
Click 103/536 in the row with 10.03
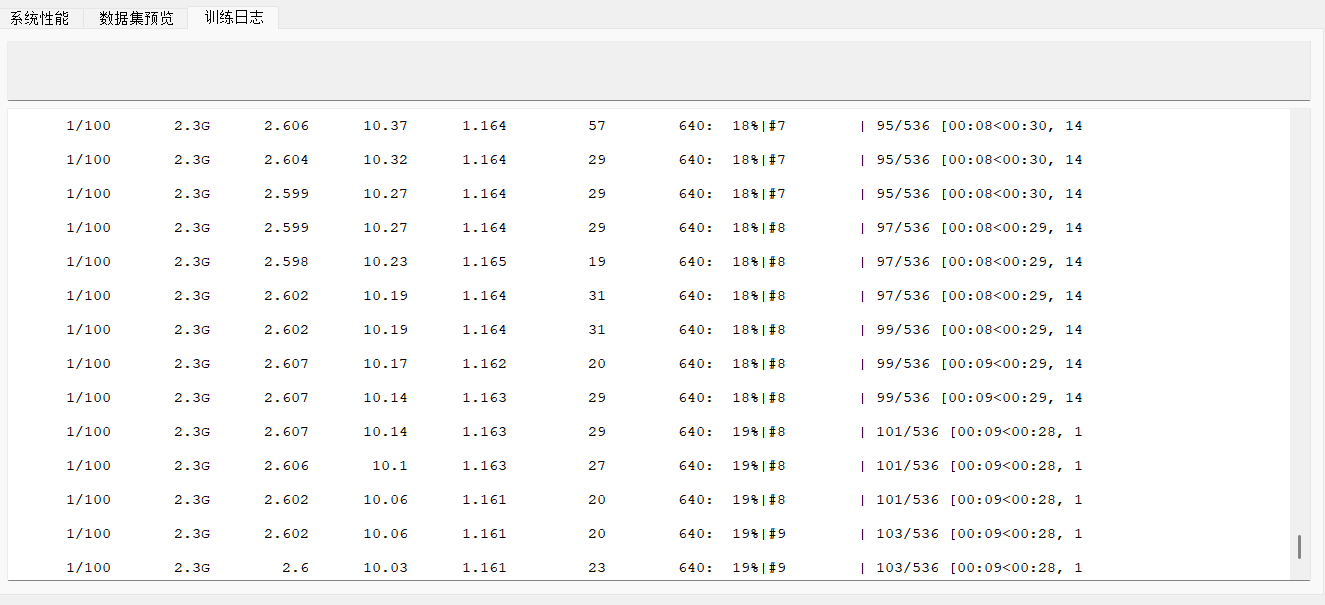pyautogui.click(x=907, y=568)
